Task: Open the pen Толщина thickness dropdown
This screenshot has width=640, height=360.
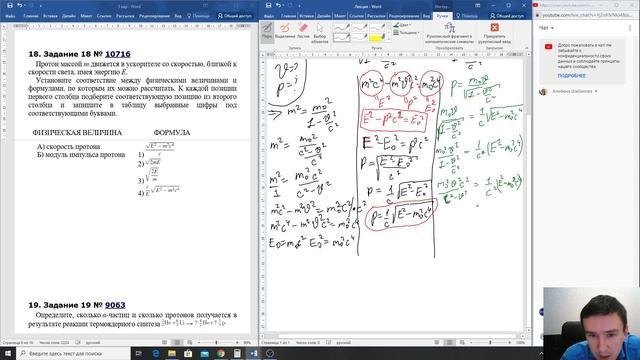Action: coord(406,32)
